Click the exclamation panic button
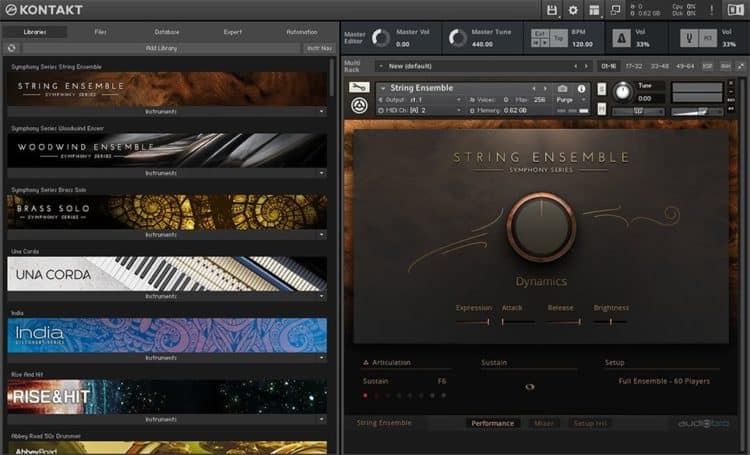The height and width of the screenshot is (455, 750). 711,10
